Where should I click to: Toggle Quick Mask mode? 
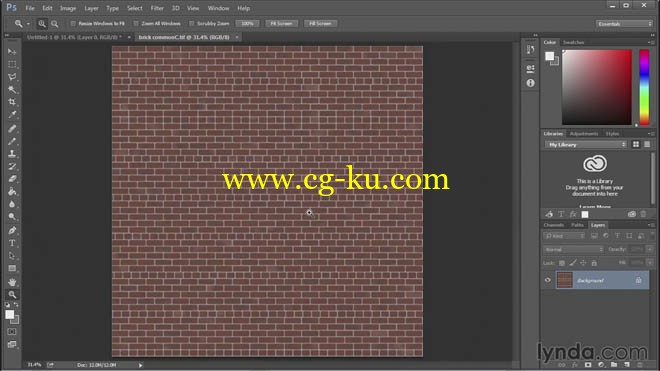[12, 332]
